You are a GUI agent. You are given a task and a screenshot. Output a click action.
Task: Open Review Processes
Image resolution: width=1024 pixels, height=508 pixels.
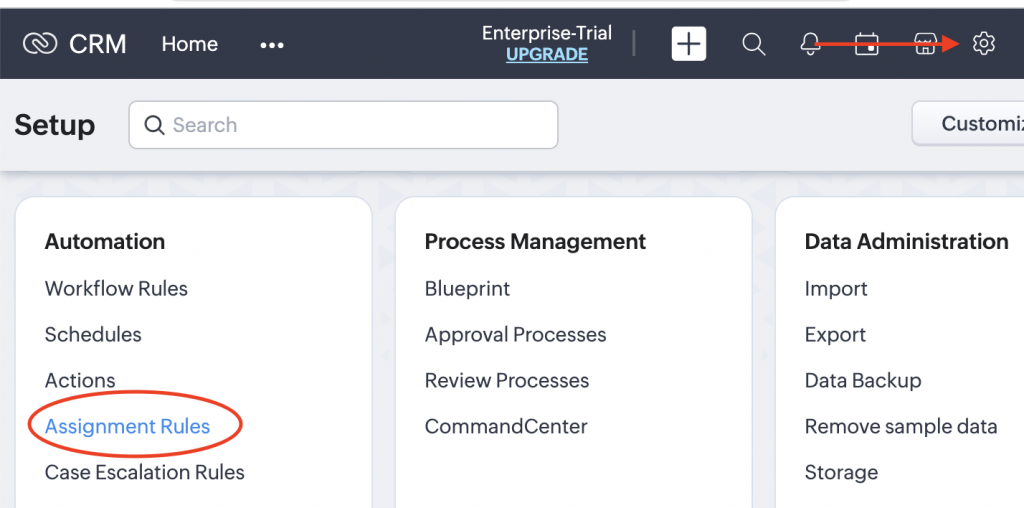pyautogui.click(x=507, y=380)
